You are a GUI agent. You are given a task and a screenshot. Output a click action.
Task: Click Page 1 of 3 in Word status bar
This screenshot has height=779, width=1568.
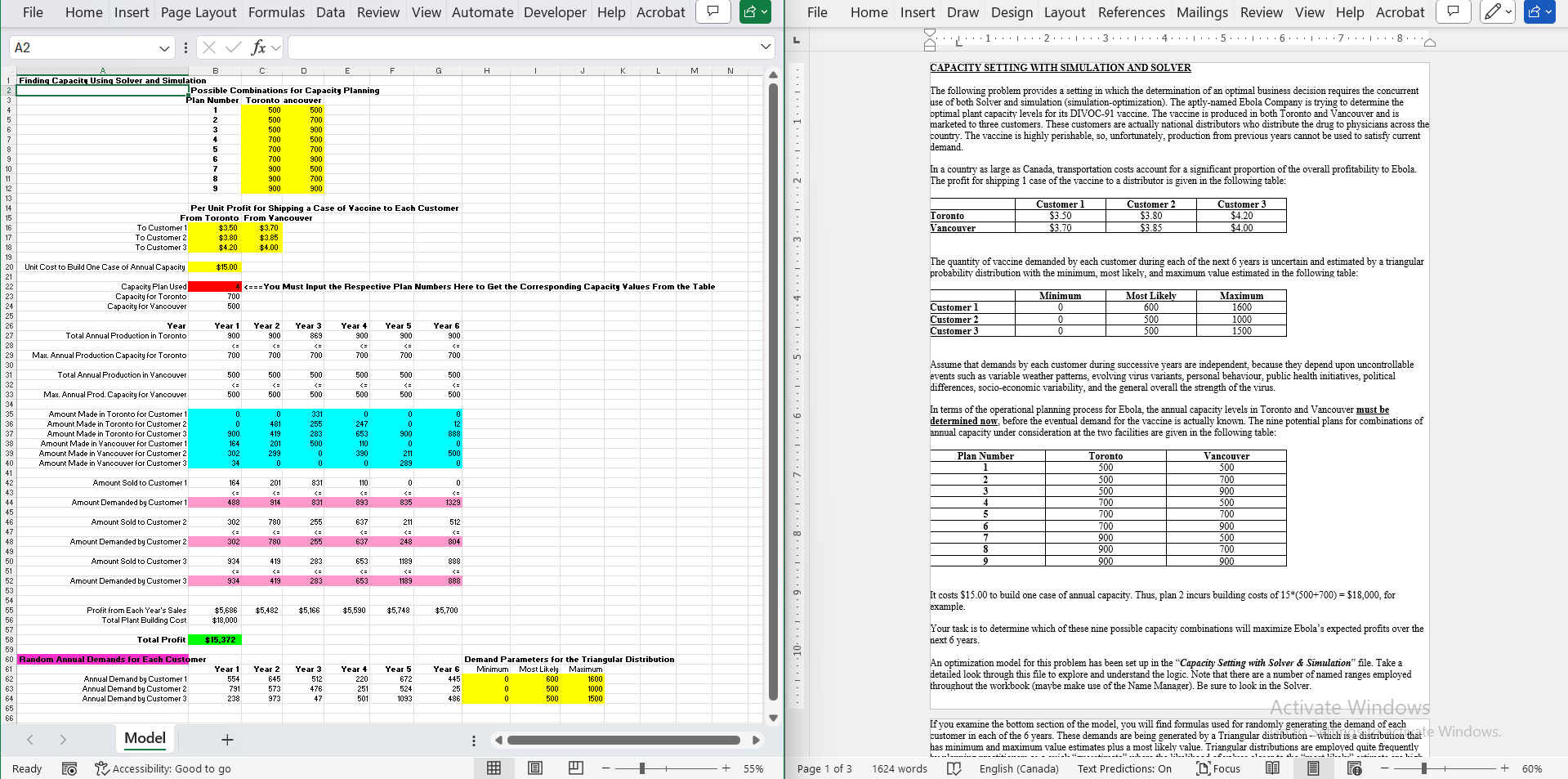coord(824,768)
